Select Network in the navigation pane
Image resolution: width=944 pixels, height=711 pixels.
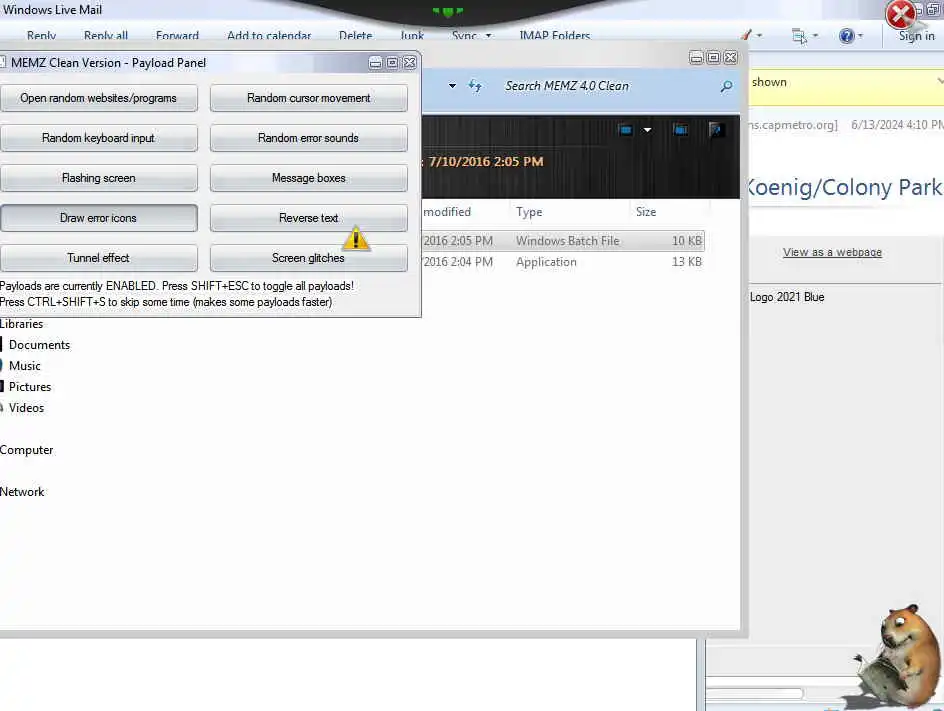click(22, 492)
